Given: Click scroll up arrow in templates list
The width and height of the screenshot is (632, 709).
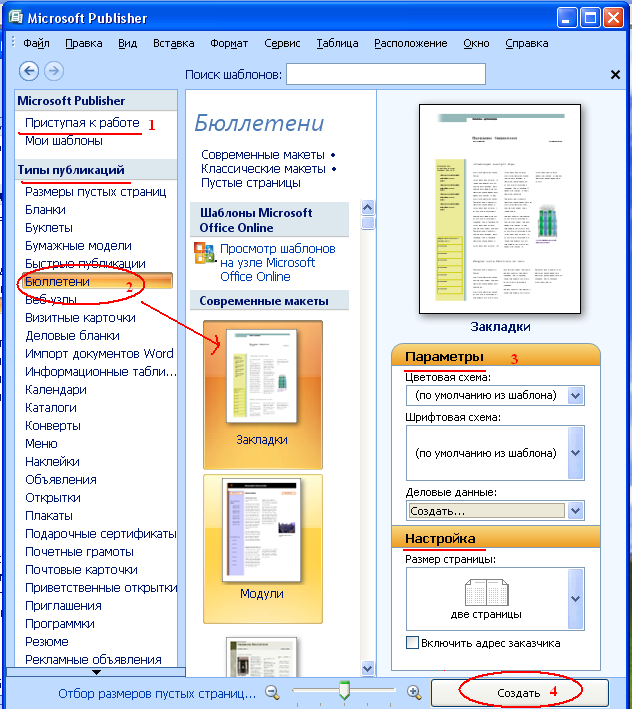Looking at the screenshot, I should coord(368,208).
